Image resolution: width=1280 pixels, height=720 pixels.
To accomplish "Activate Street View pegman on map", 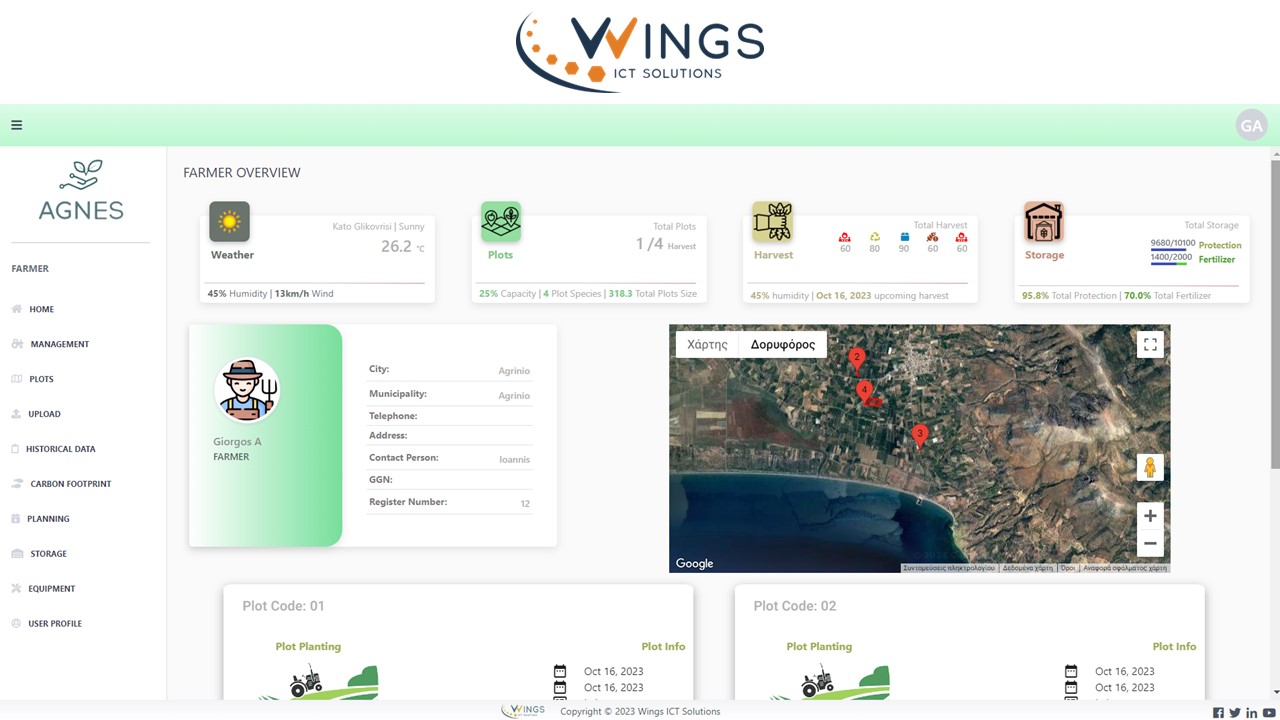I will click(x=1150, y=467).
